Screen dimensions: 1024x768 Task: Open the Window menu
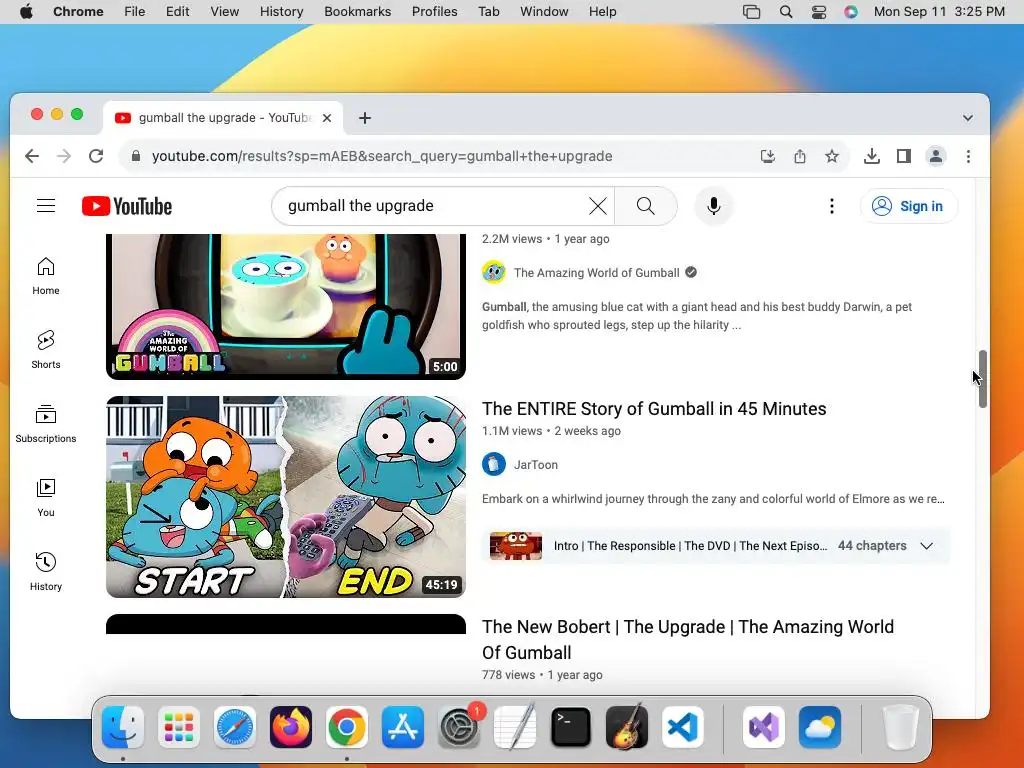click(x=544, y=11)
